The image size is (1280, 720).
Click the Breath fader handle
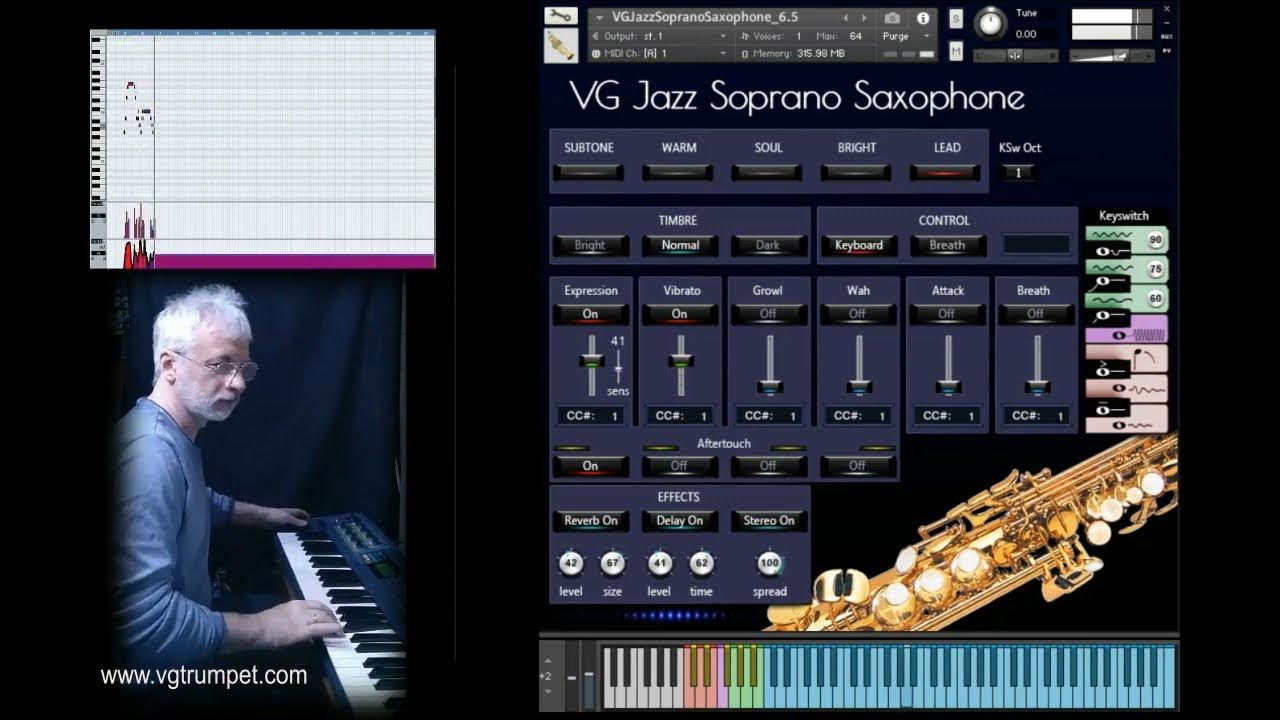[1037, 386]
